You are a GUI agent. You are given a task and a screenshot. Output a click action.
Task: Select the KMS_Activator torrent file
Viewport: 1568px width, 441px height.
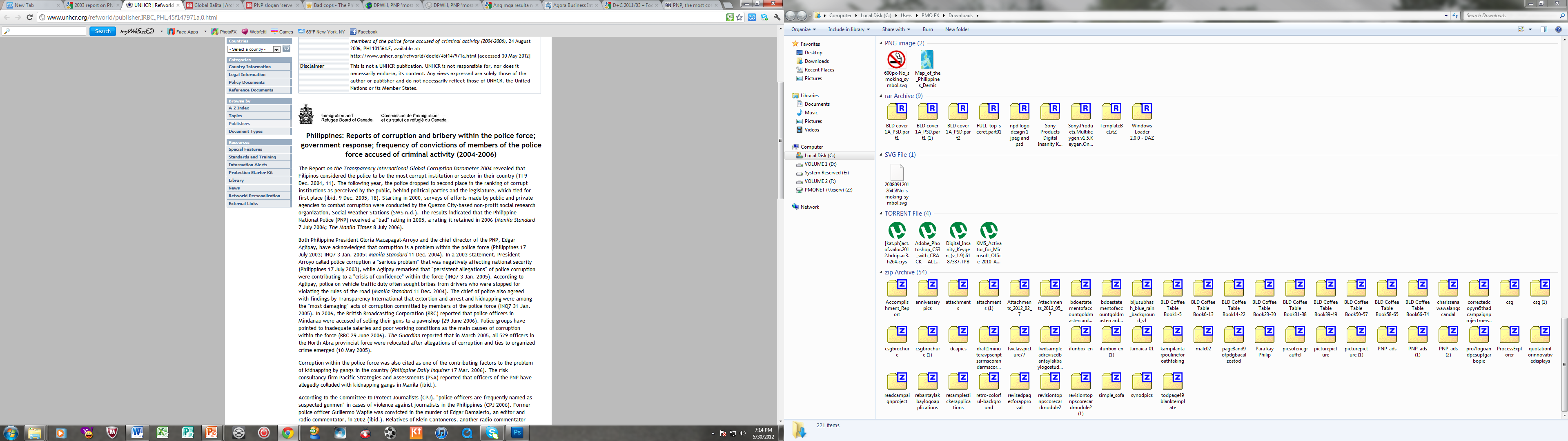pos(989,243)
